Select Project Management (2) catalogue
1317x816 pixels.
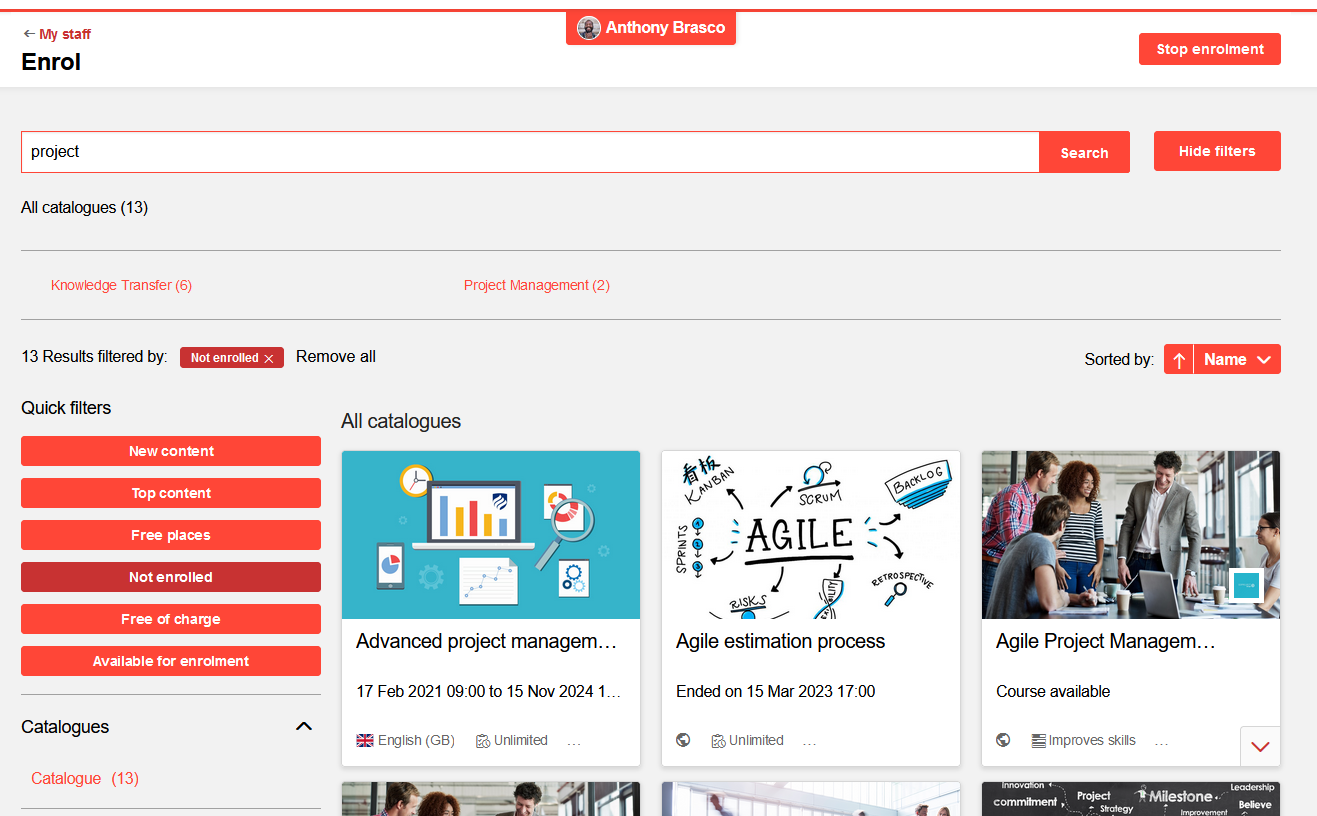click(x=537, y=285)
